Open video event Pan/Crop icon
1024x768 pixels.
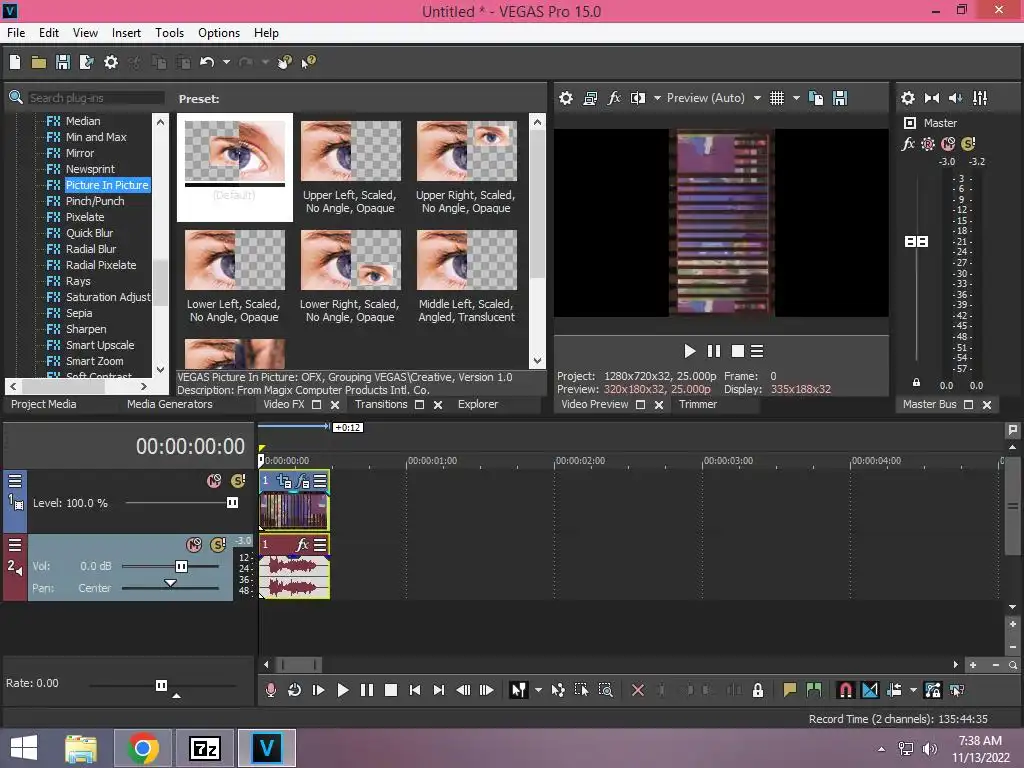pos(284,481)
